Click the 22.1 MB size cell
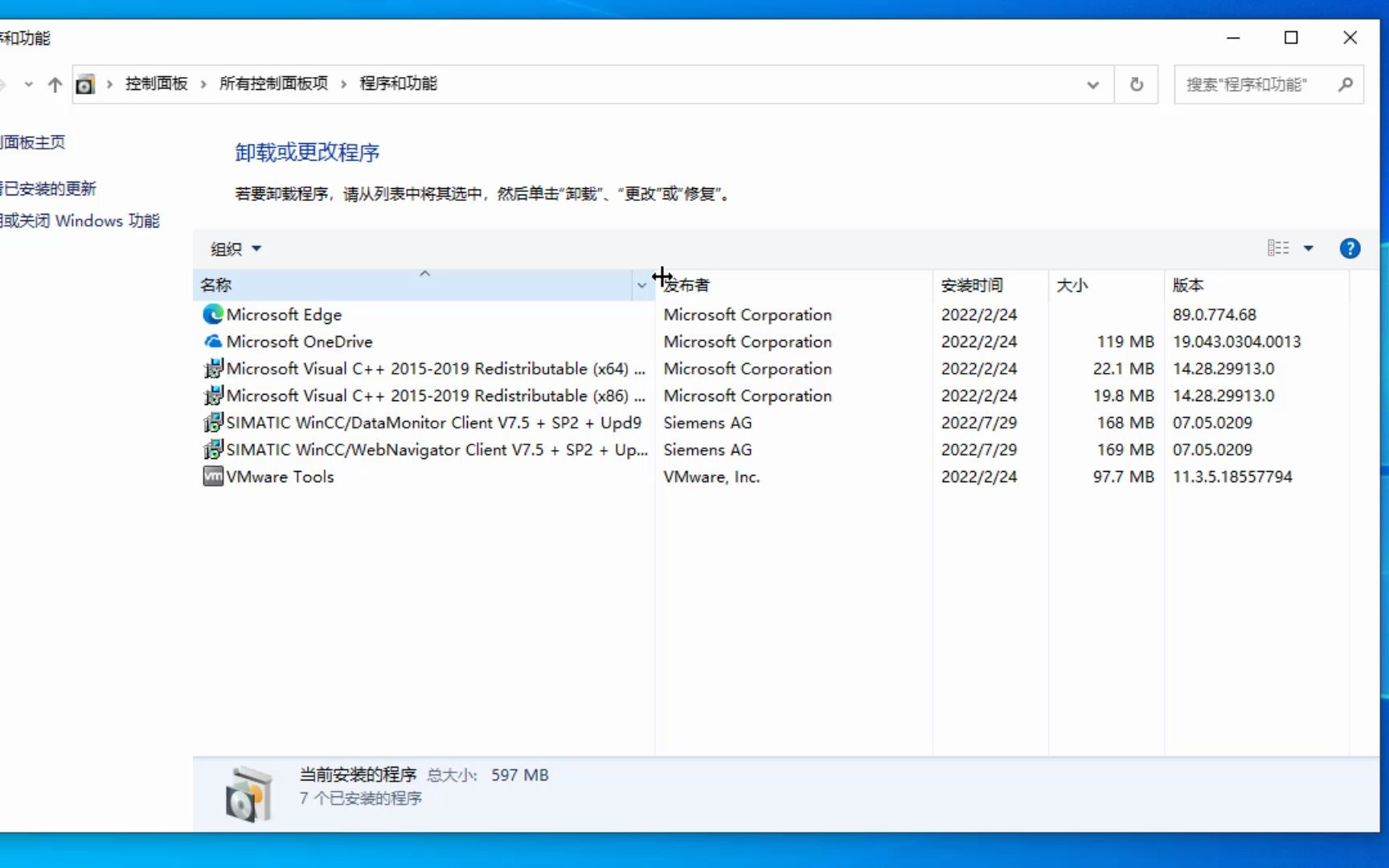Viewport: 1389px width, 868px height. coord(1123,369)
